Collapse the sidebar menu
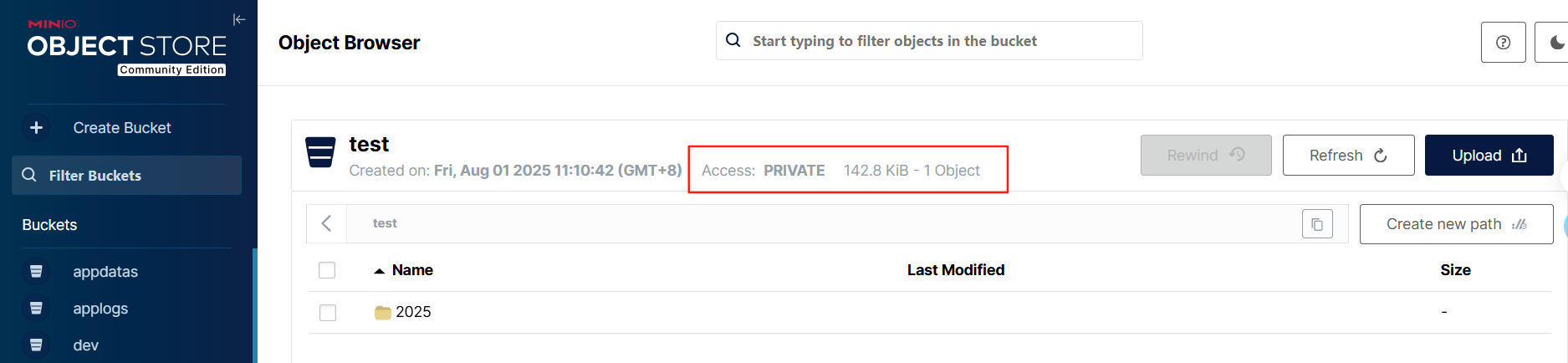Screen dimensions: 1568x363 239,19
